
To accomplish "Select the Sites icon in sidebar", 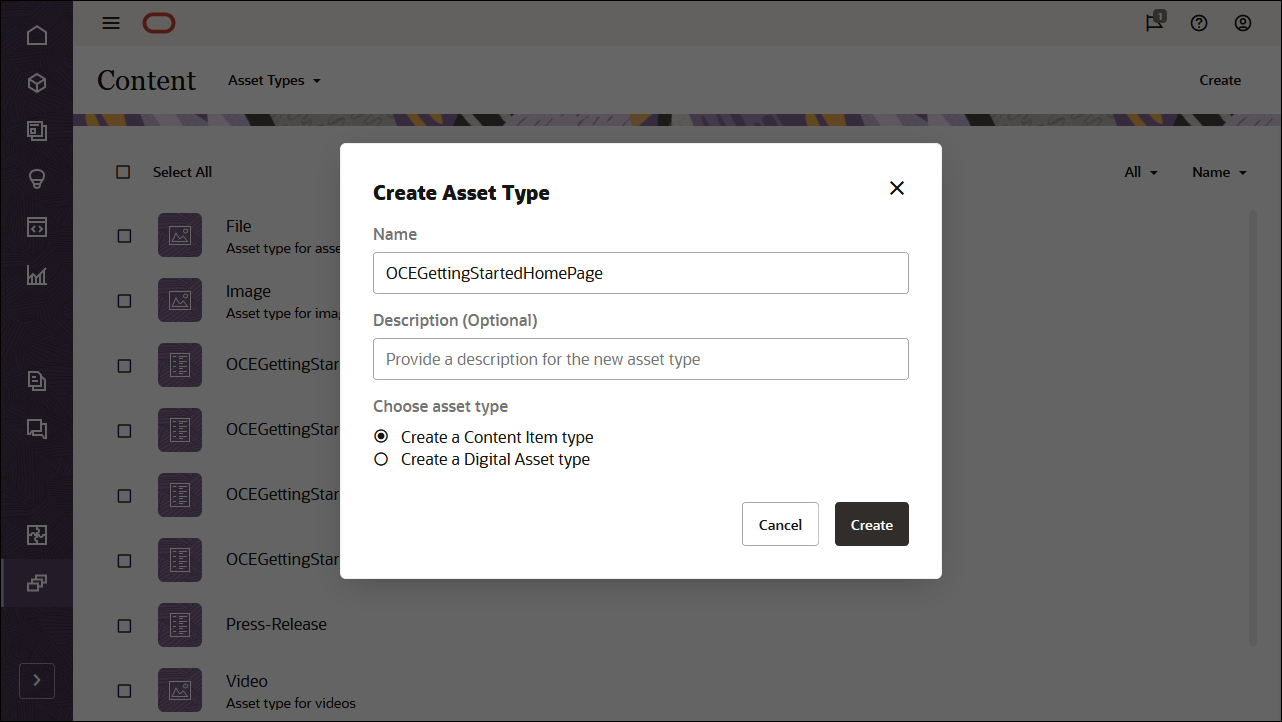I will tap(37, 131).
